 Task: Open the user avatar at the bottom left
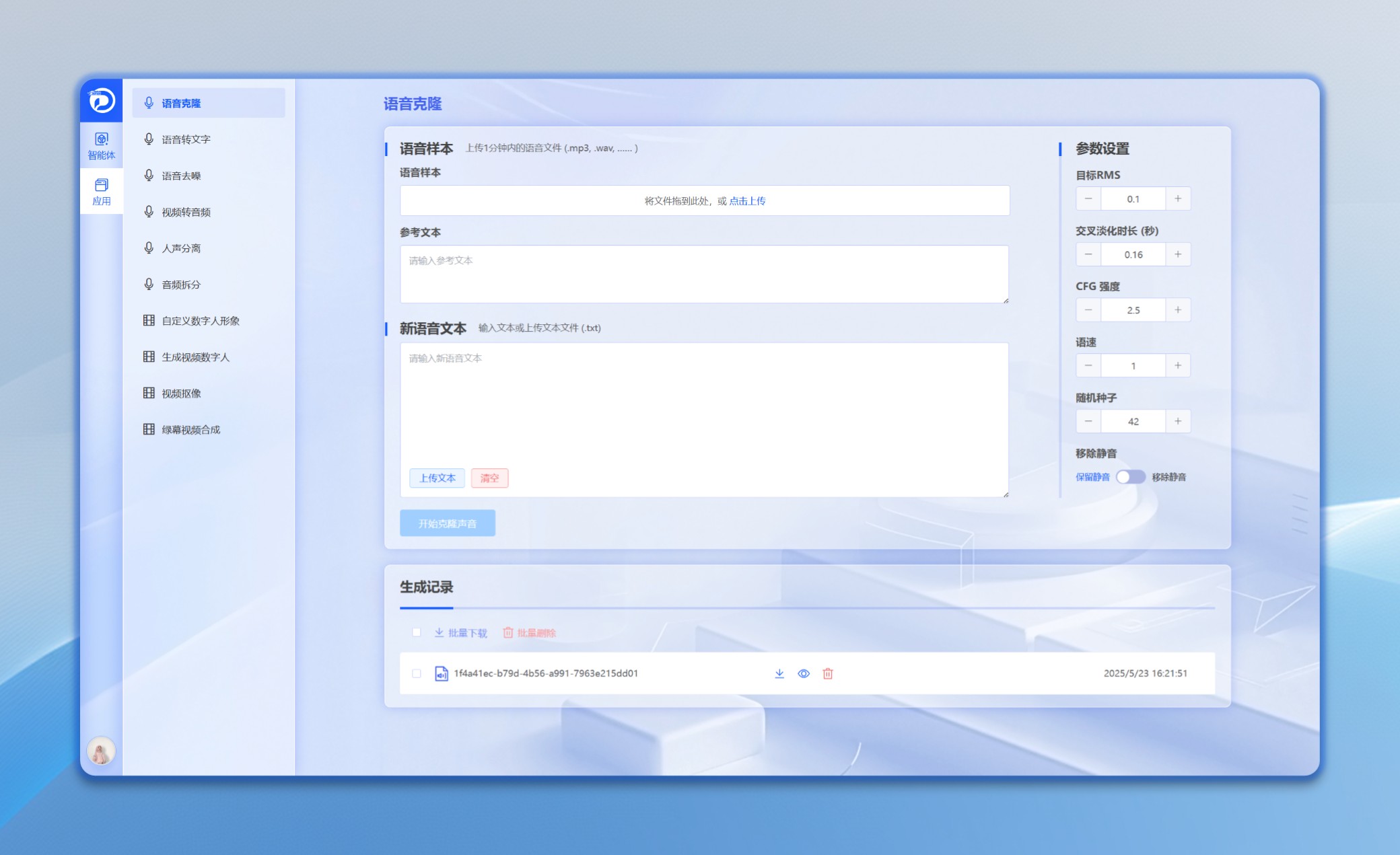101,751
